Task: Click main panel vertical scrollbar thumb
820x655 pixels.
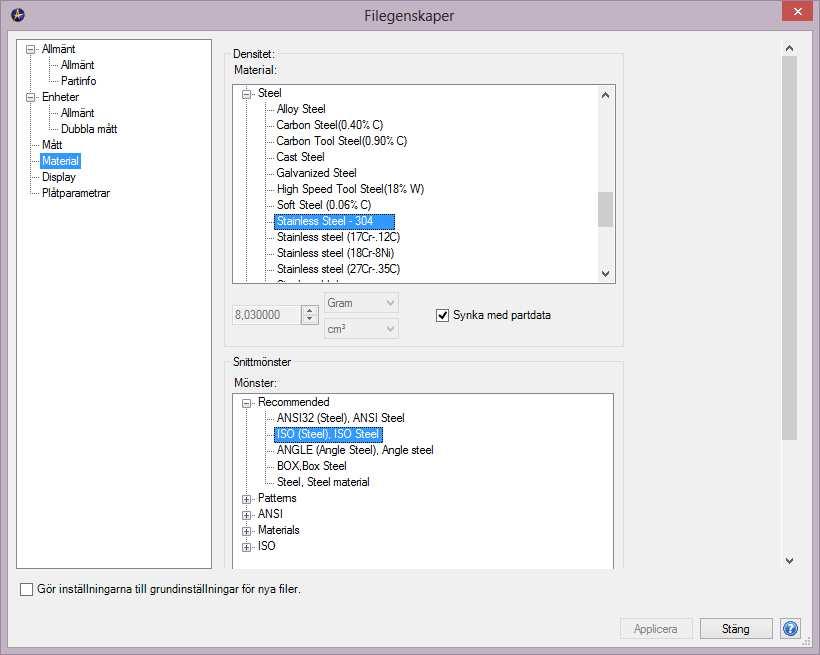Action: [x=789, y=249]
